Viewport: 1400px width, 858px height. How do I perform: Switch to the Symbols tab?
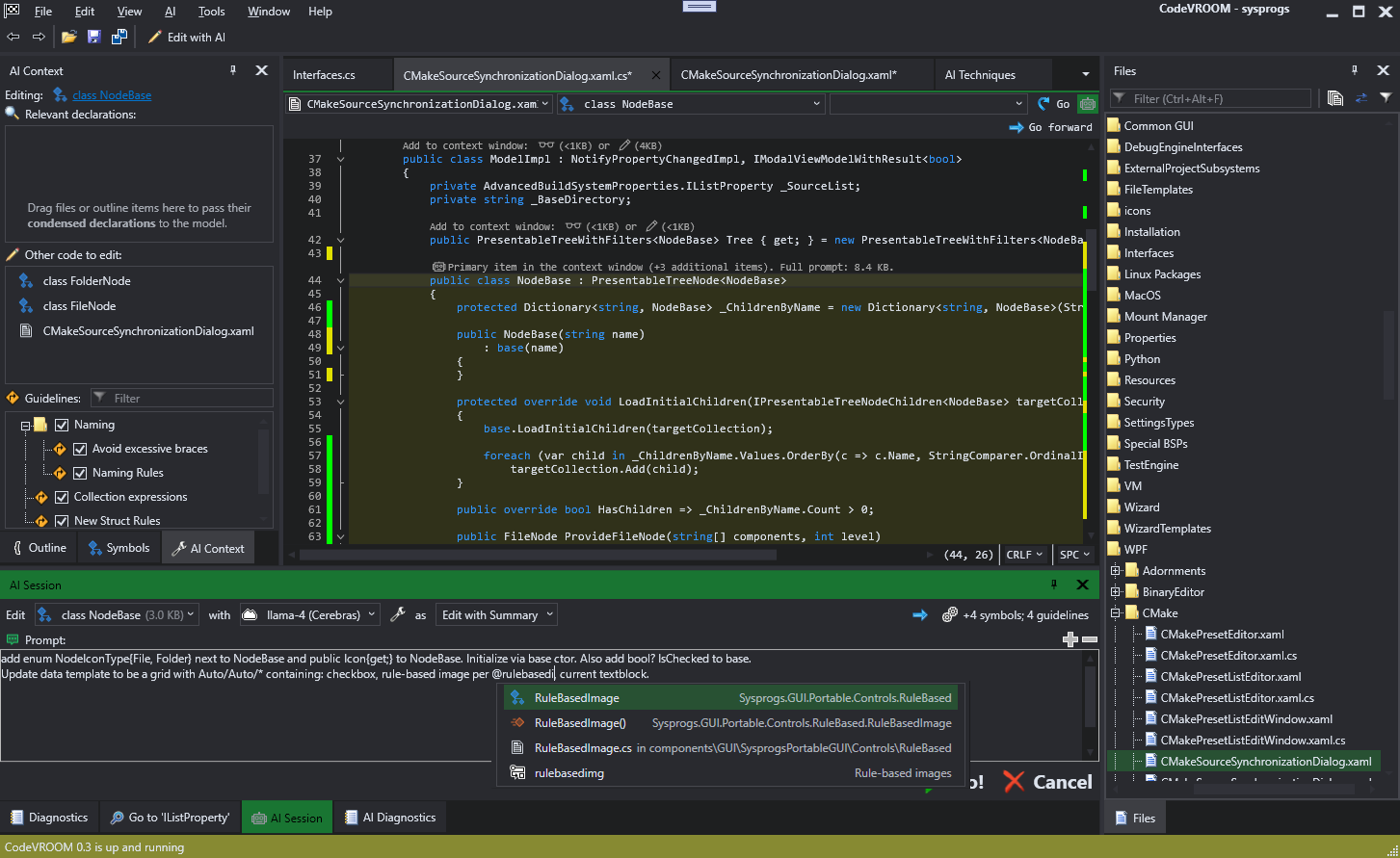pyautogui.click(x=119, y=548)
